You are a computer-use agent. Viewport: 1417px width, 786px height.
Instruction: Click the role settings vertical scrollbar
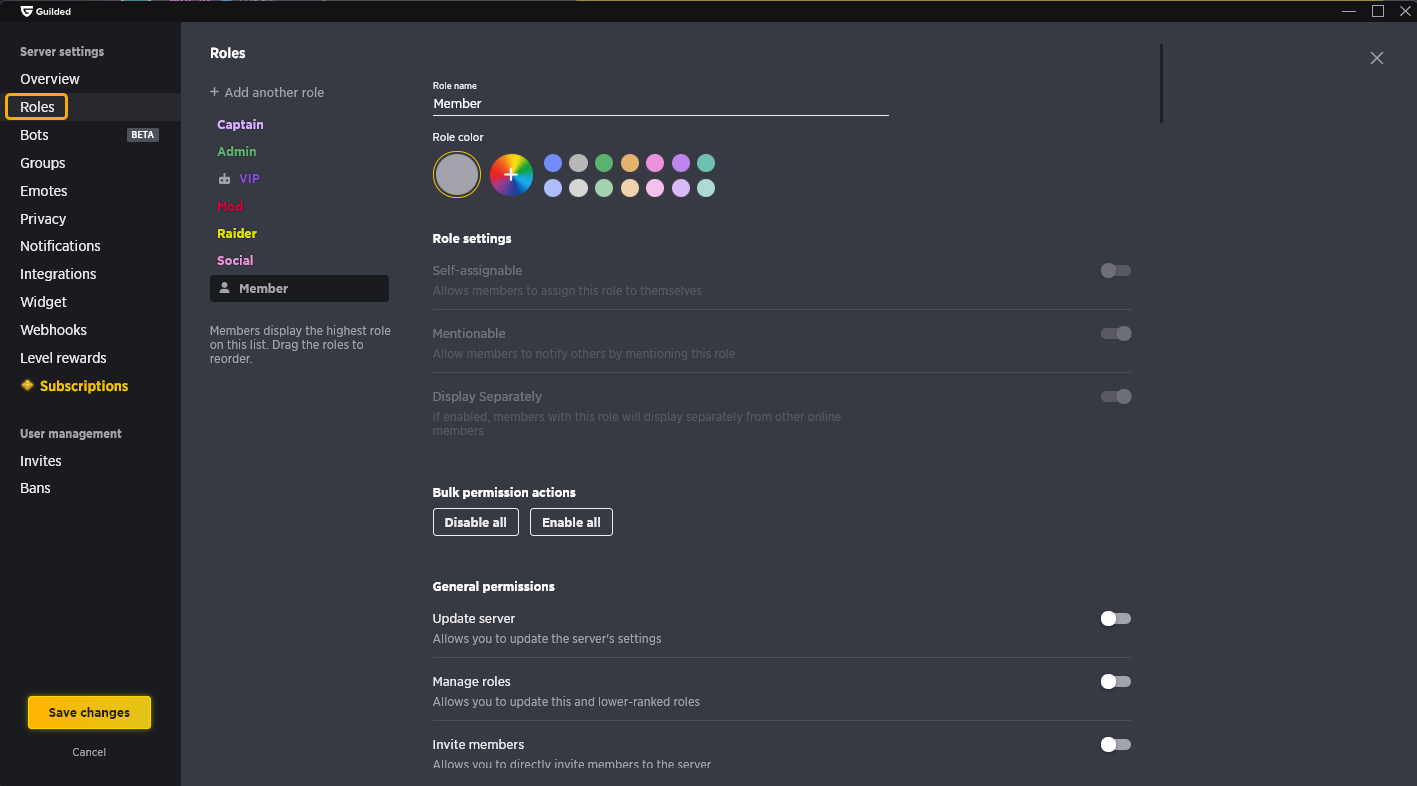pyautogui.click(x=1161, y=83)
